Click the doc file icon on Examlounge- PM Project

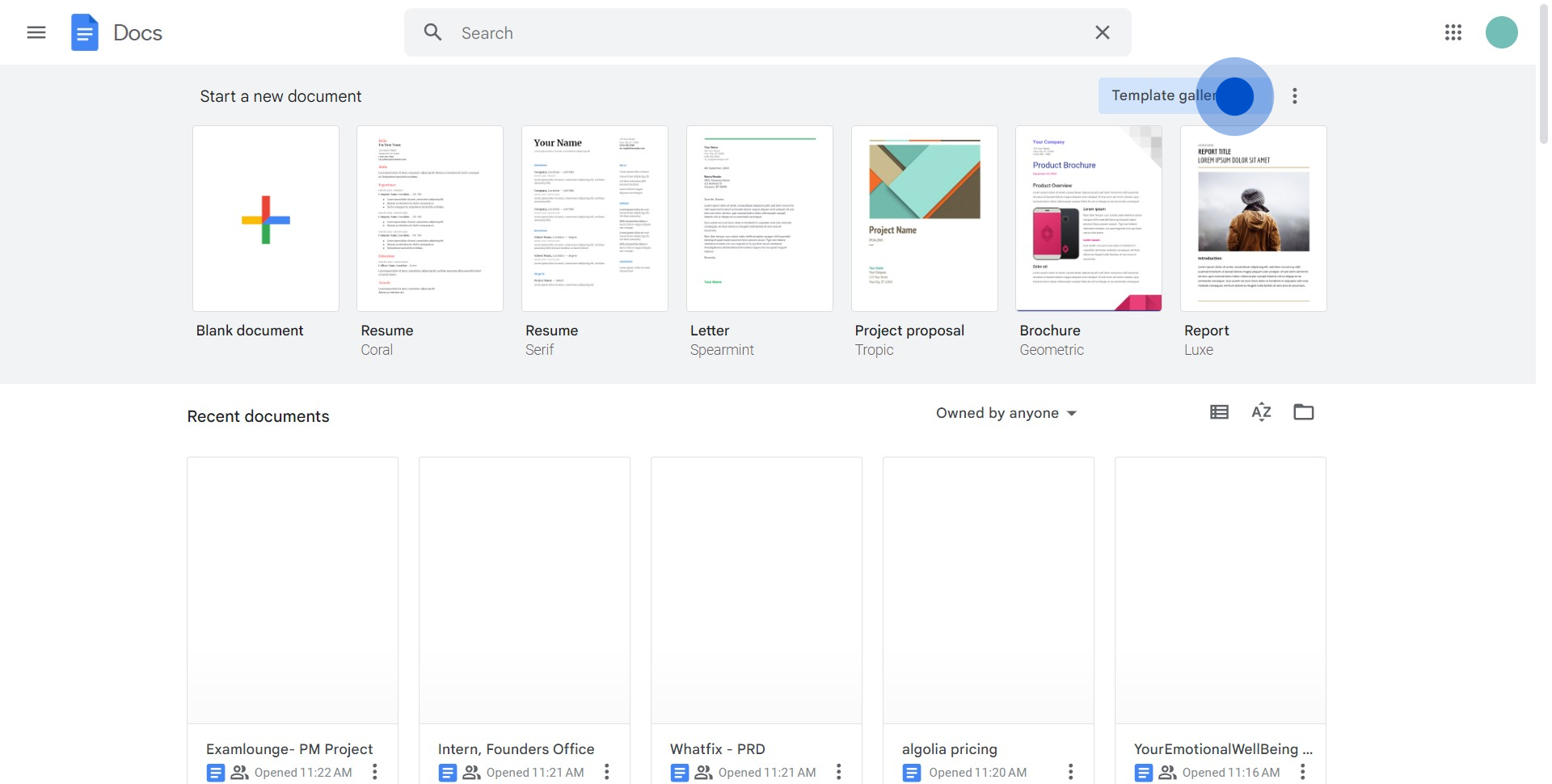coord(215,773)
